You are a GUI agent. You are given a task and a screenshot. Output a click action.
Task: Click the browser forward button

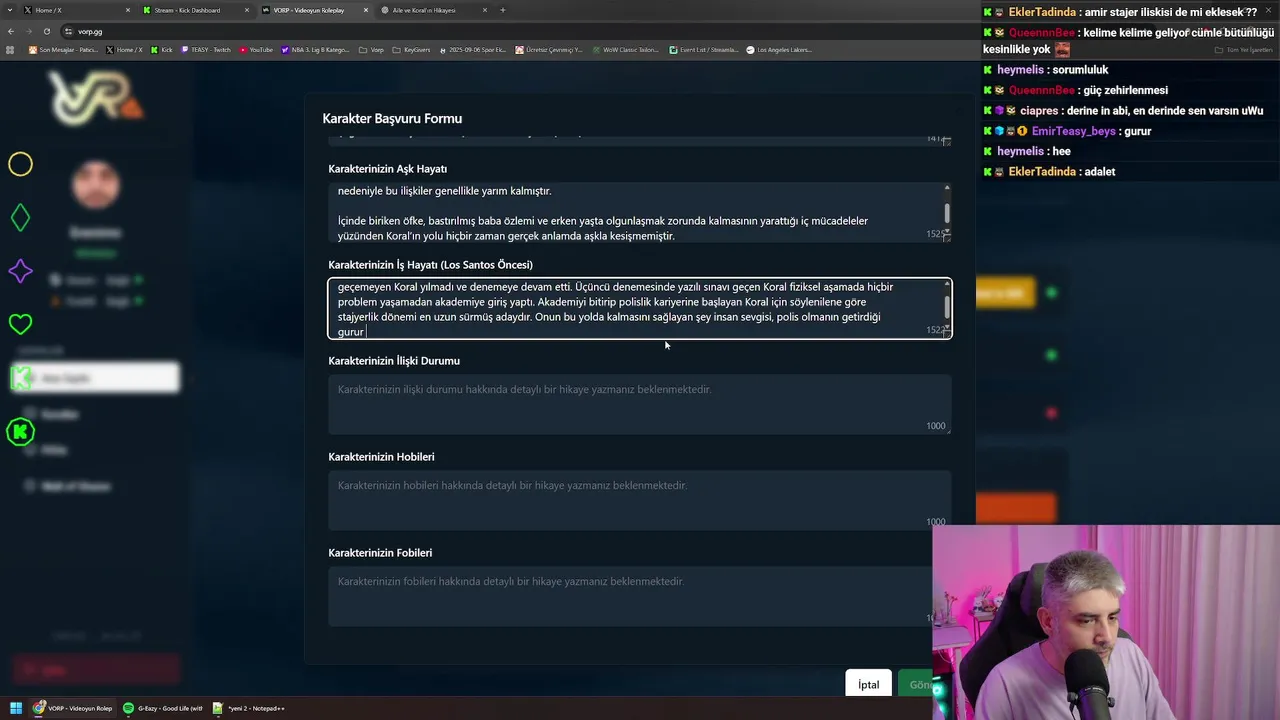pos(28,31)
